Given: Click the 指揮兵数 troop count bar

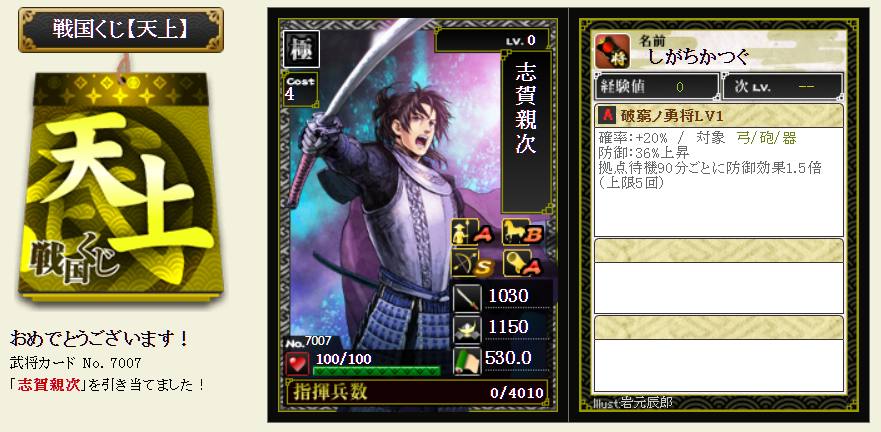Looking at the screenshot, I should click(417, 392).
